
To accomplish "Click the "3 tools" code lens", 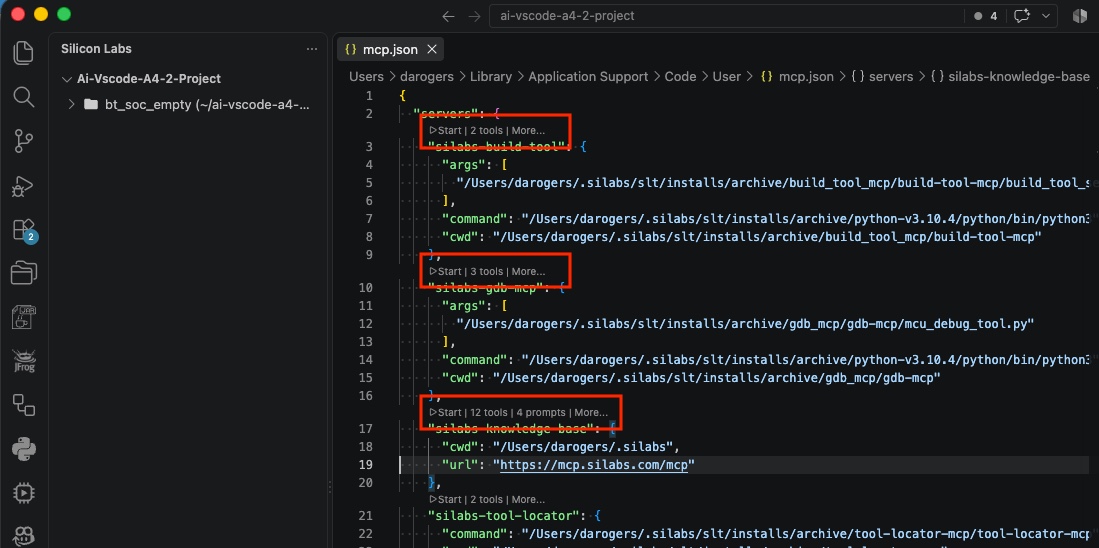I will click(x=486, y=271).
